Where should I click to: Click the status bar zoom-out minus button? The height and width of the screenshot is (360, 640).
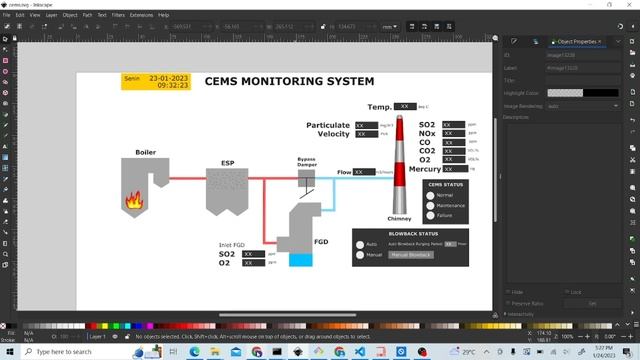point(580,337)
